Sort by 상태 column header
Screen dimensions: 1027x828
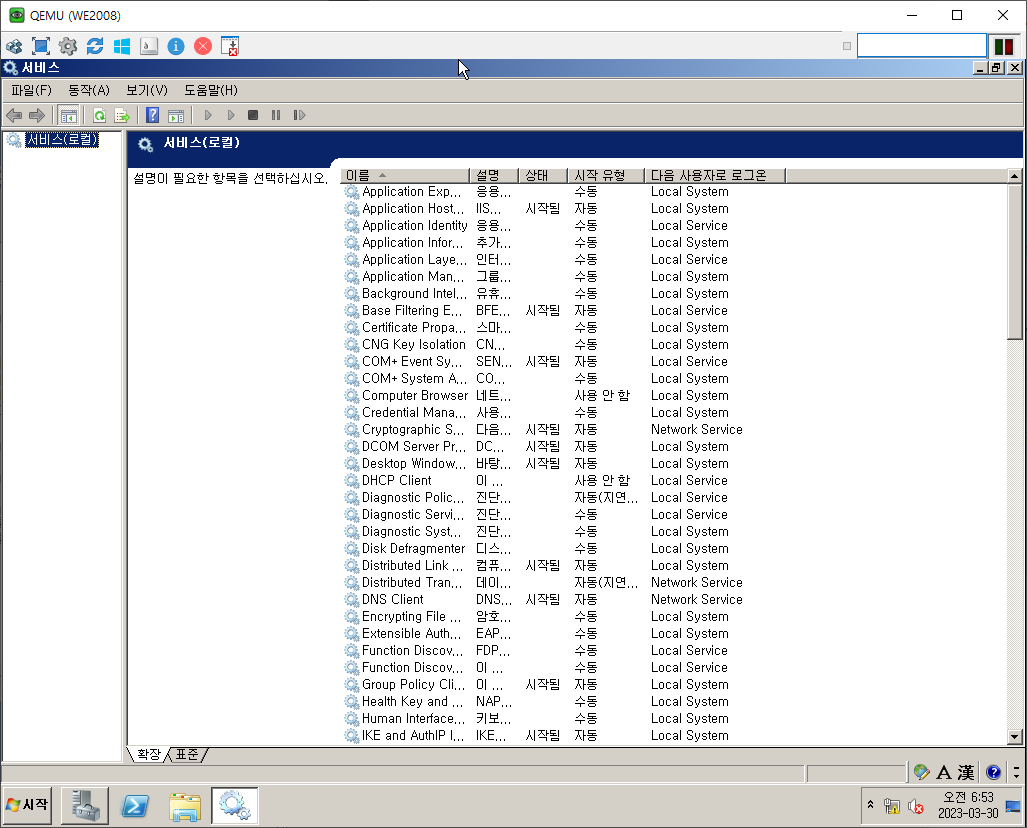click(543, 176)
